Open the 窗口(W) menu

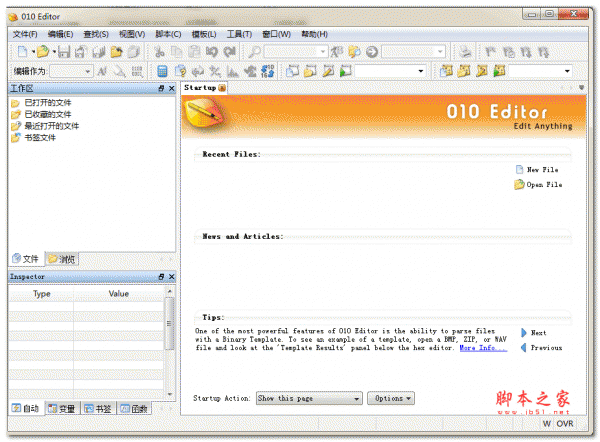coord(276,34)
